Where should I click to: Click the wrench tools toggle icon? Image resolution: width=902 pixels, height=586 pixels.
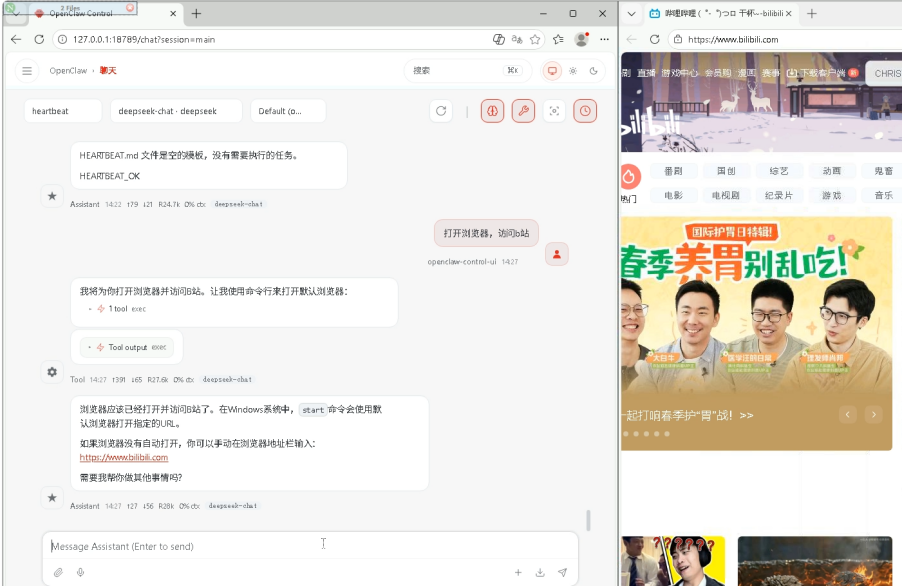(523, 111)
